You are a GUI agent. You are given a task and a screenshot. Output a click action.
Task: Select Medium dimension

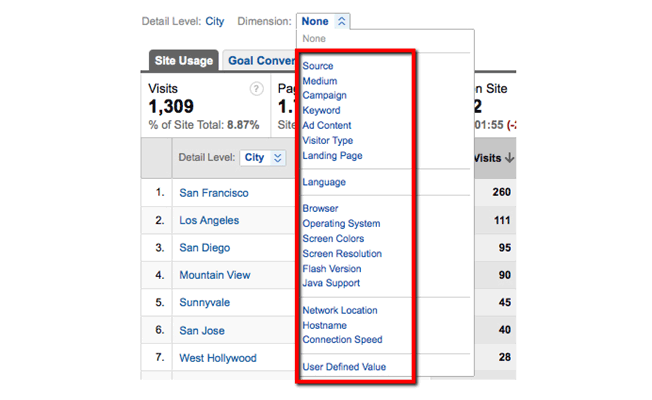(x=320, y=81)
